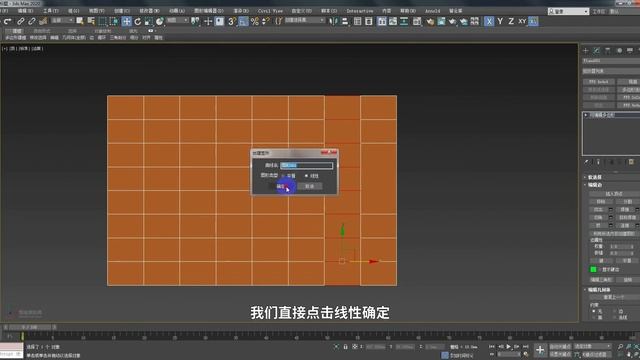Image resolution: width=640 pixels, height=360 pixels.
Task: Open the Curve Editor icon
Action: [x=393, y=21]
